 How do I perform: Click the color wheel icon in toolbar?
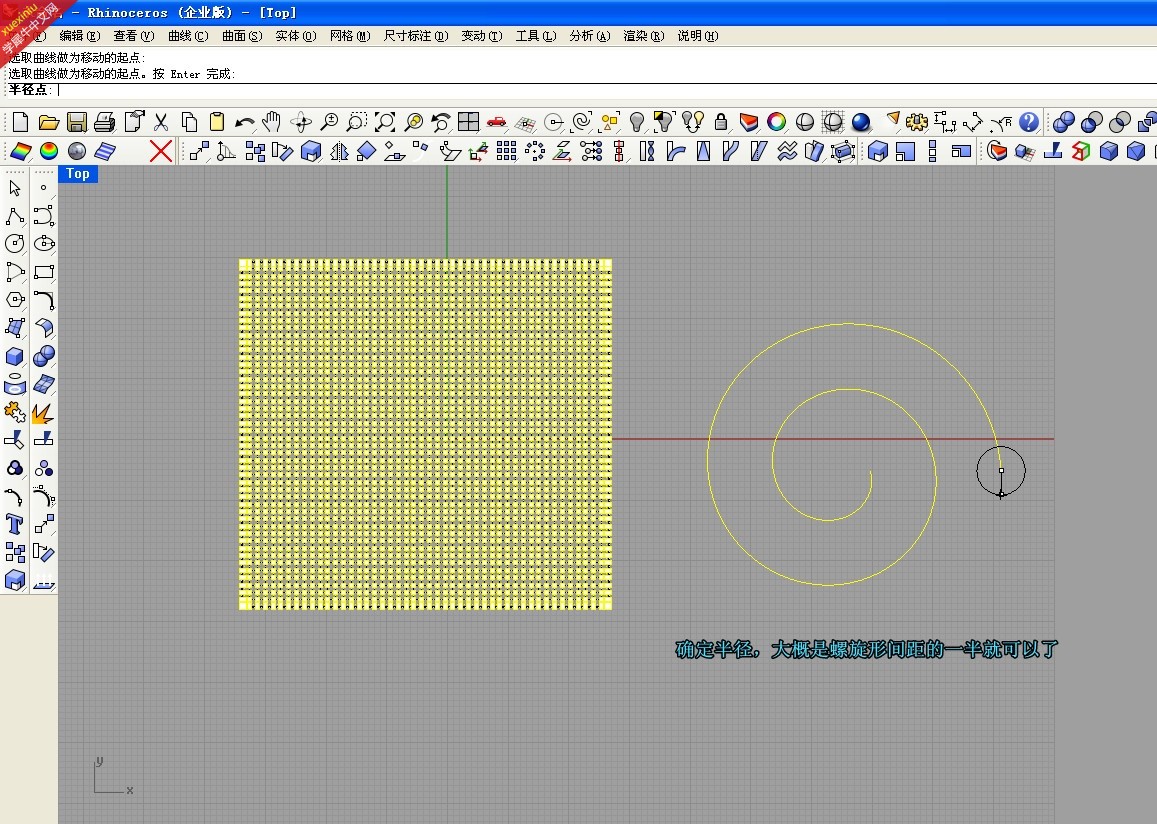pos(776,122)
